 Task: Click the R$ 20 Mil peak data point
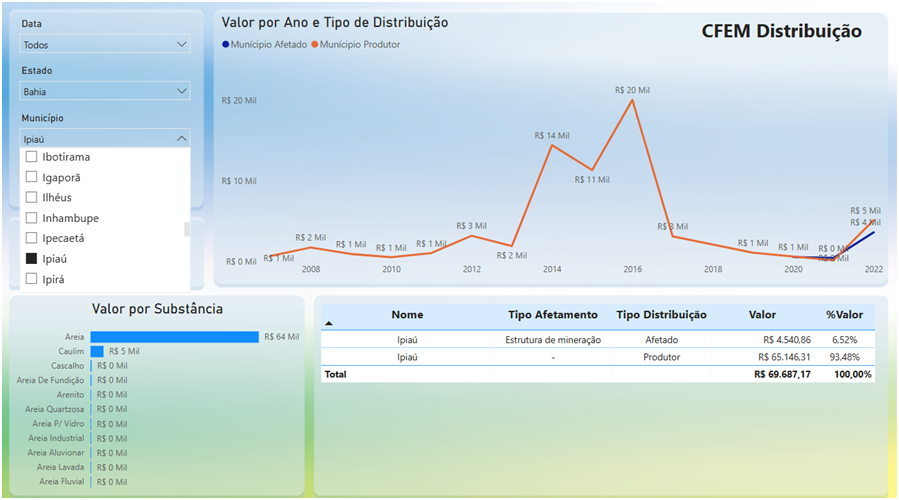coord(632,100)
